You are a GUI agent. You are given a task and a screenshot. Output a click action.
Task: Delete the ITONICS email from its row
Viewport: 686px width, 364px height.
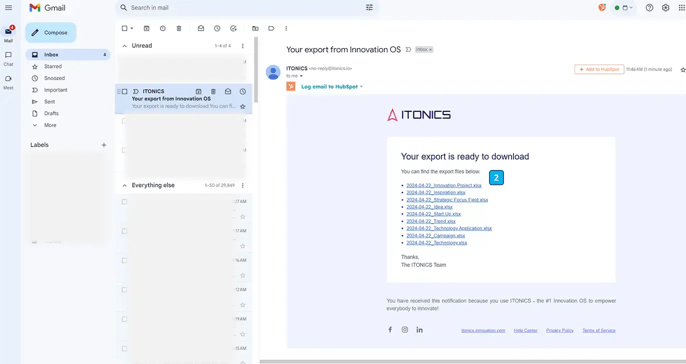(214, 91)
